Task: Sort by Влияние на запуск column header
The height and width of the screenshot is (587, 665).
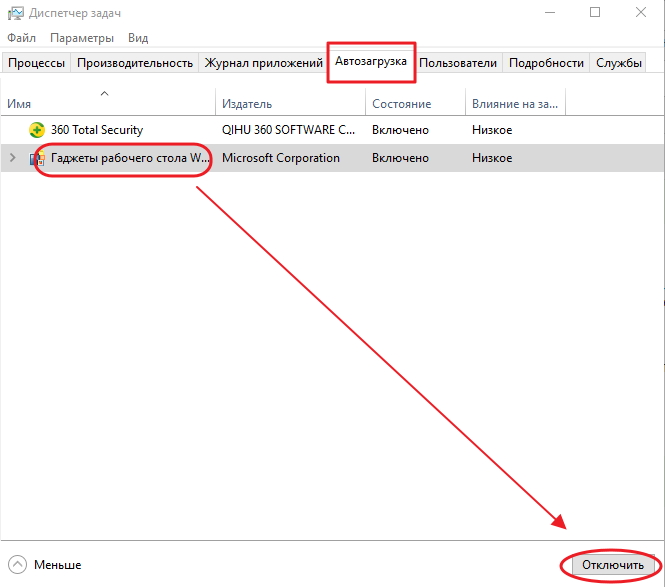Action: [x=515, y=101]
